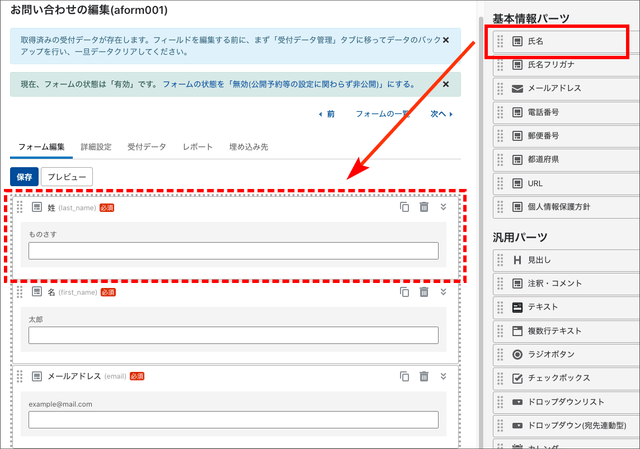Click link to set form status to 無効
This screenshot has height=449, width=640.
(x=289, y=84)
